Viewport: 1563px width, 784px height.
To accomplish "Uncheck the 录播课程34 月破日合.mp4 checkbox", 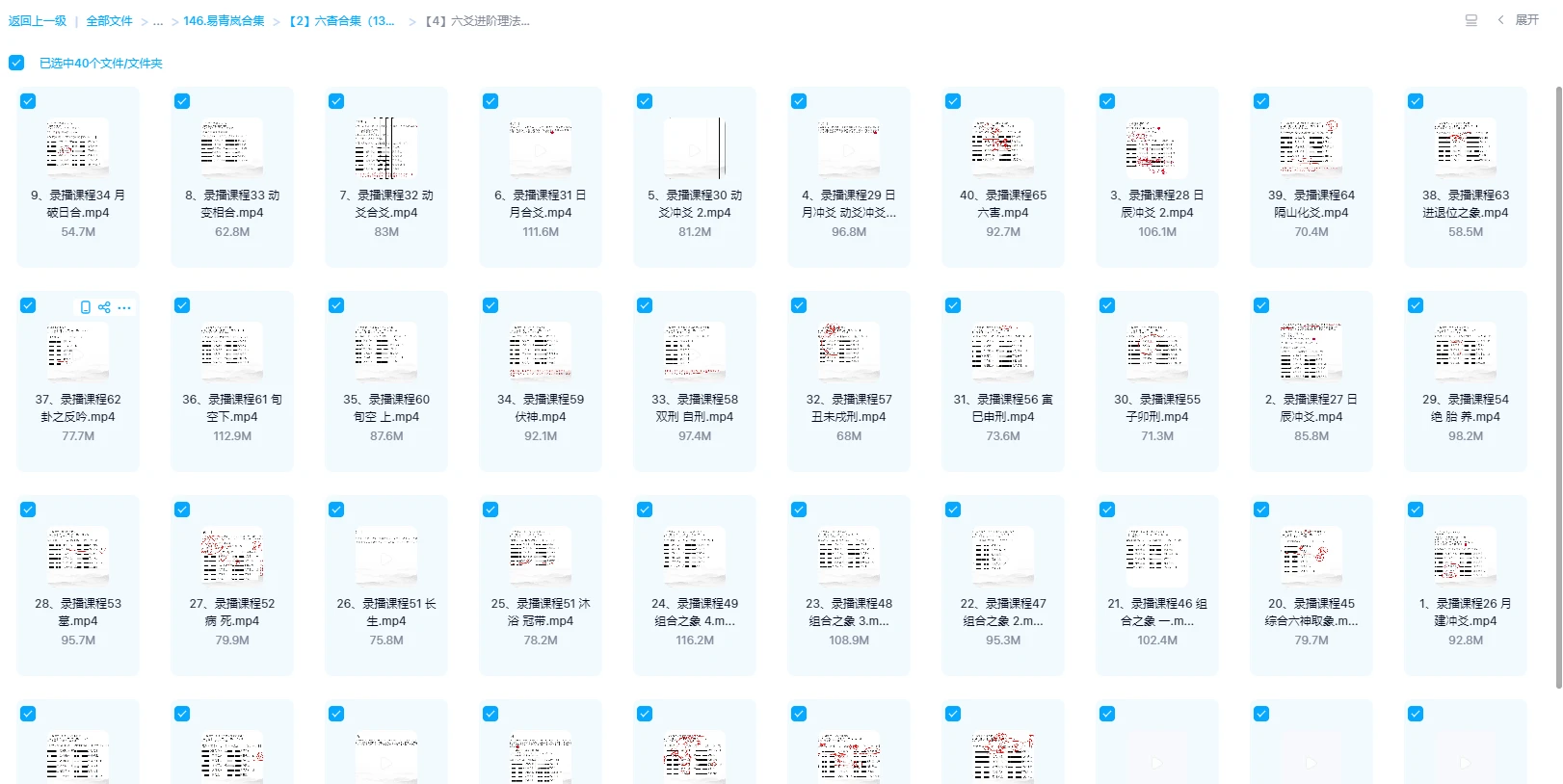I will pyautogui.click(x=28, y=101).
